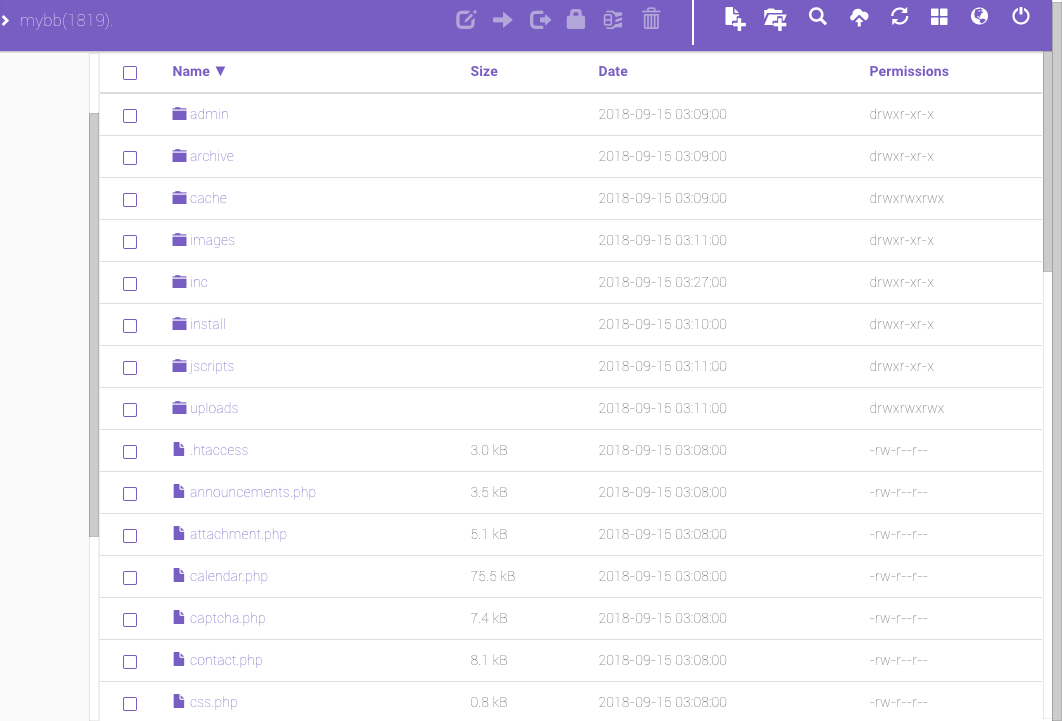Click the drwxrwxrwx permissions of uploads
Image resolution: width=1062 pixels, height=721 pixels.
(x=906, y=408)
